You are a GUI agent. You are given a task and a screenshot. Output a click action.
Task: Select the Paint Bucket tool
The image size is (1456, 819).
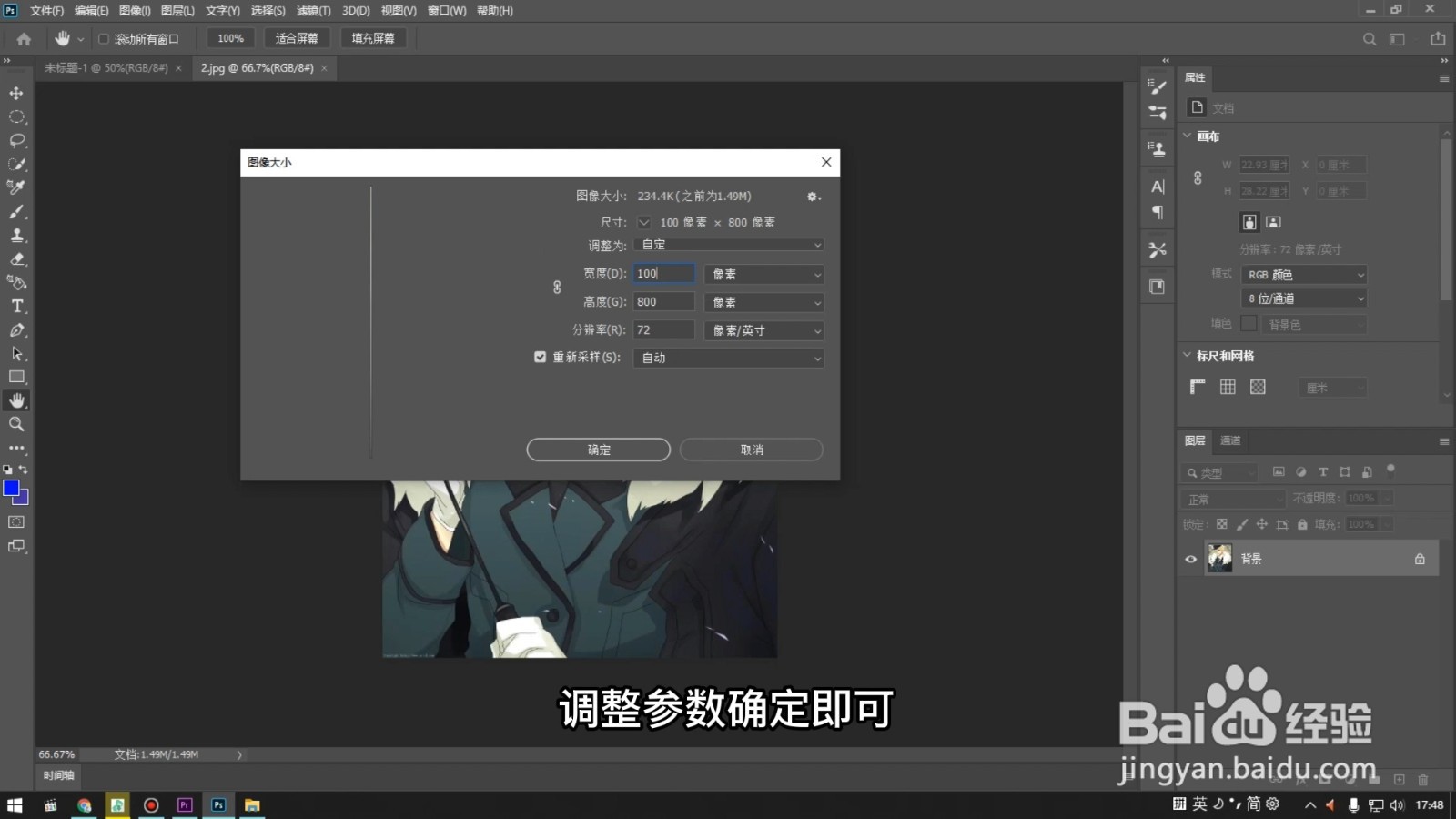pos(16,282)
